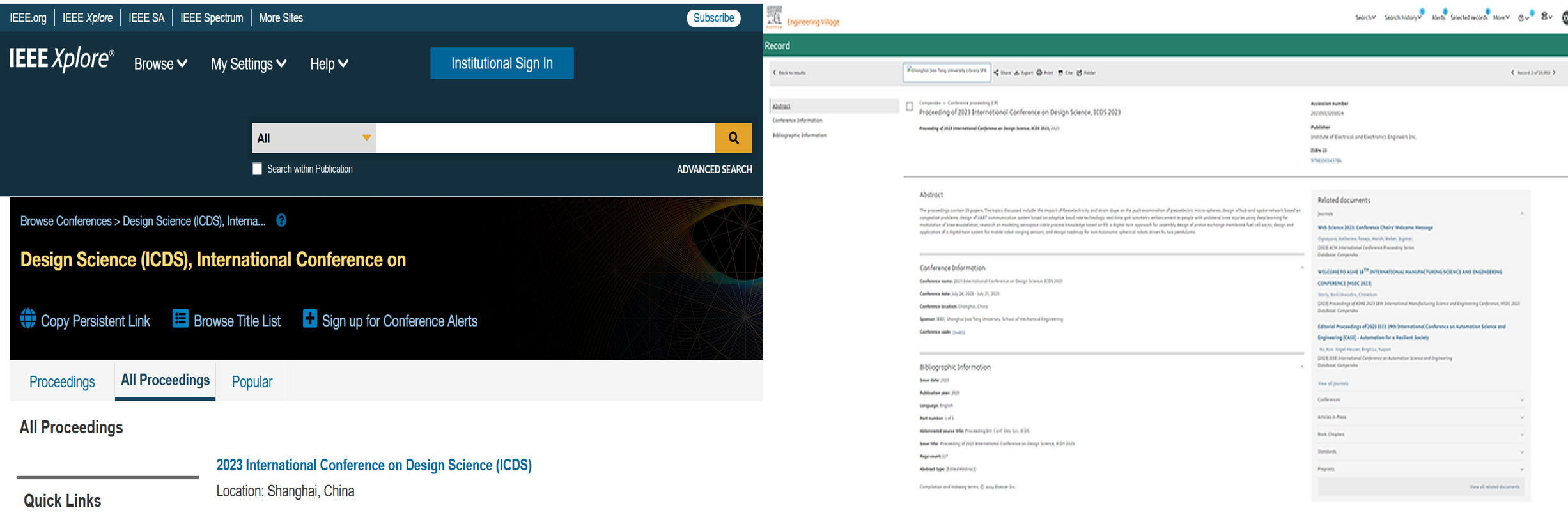Viewport: 1568px width, 515px height.
Task: Select the Proceedings tab
Action: pyautogui.click(x=62, y=381)
